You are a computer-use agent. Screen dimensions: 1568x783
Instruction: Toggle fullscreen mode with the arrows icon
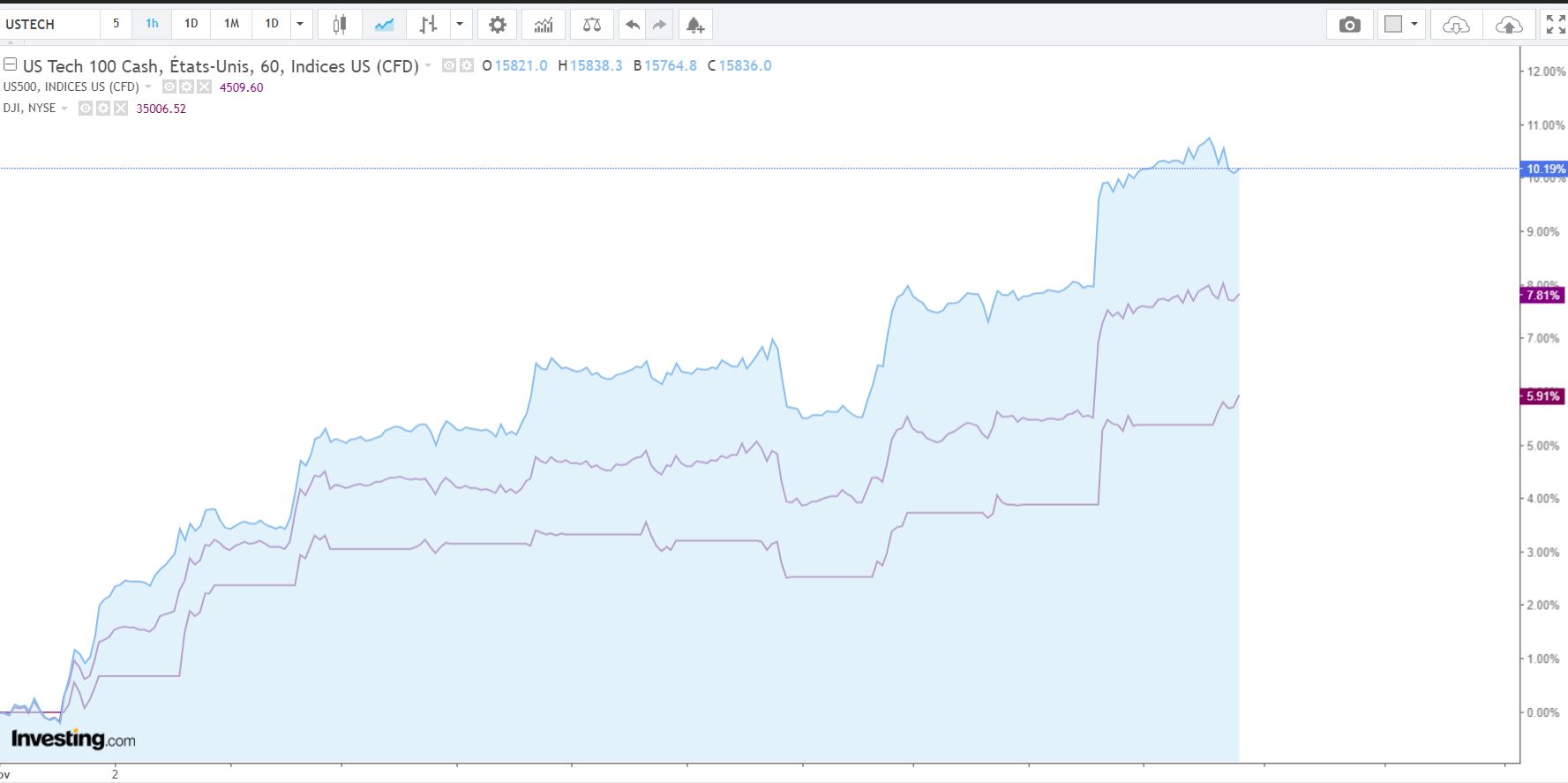[x=1555, y=25]
